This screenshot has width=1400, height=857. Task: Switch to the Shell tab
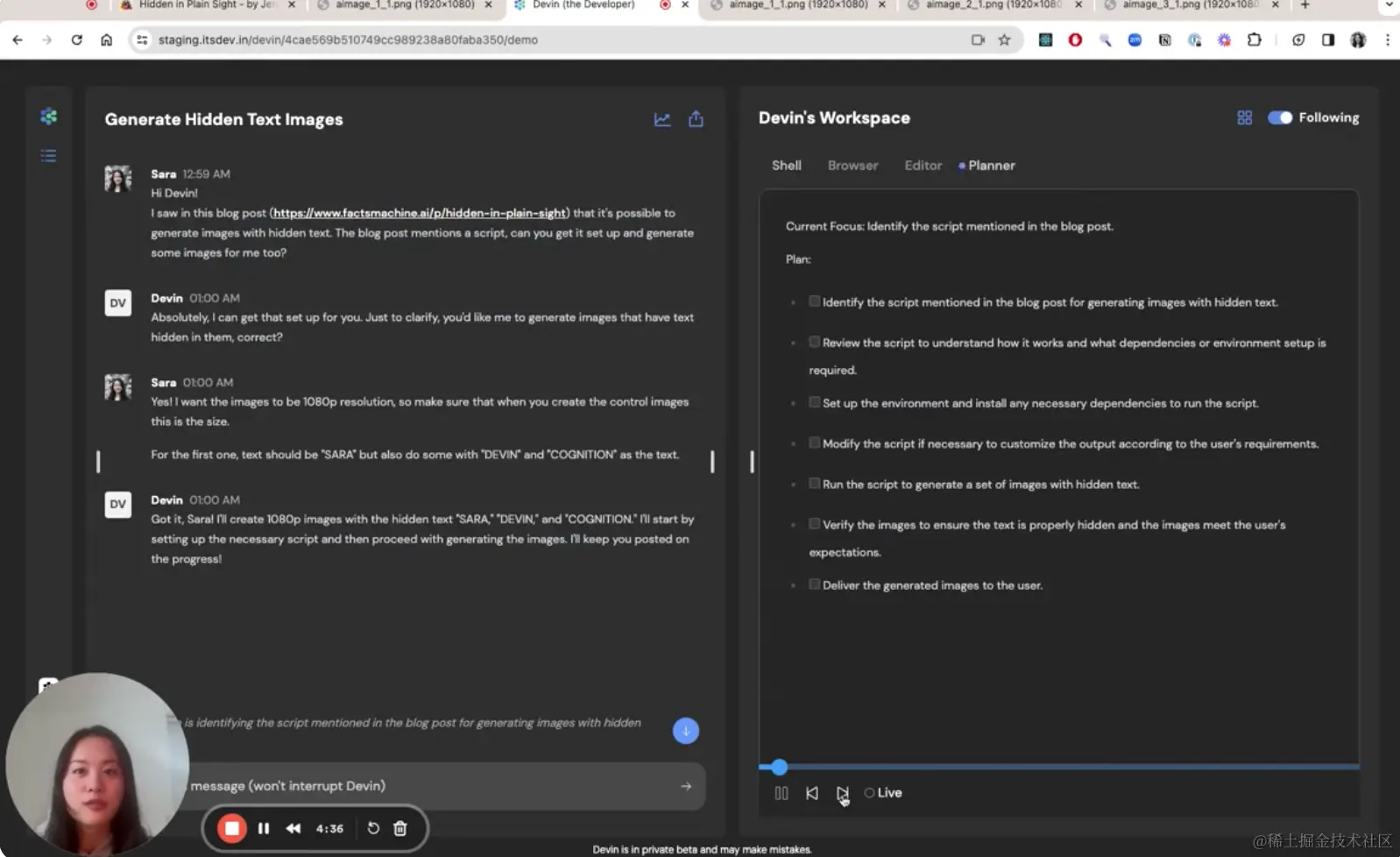coord(786,166)
